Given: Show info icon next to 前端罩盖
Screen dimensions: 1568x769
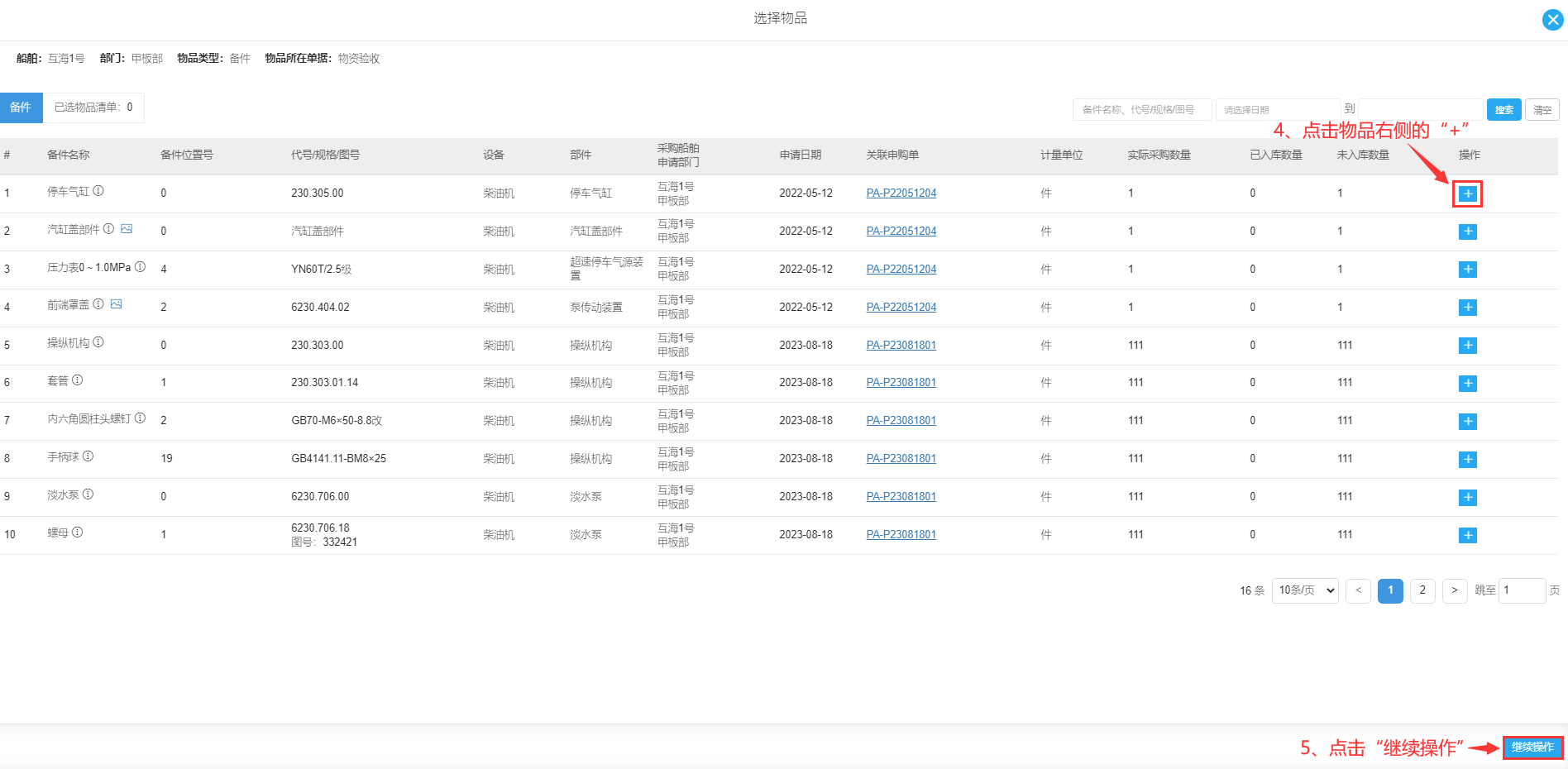Looking at the screenshot, I should [98, 303].
